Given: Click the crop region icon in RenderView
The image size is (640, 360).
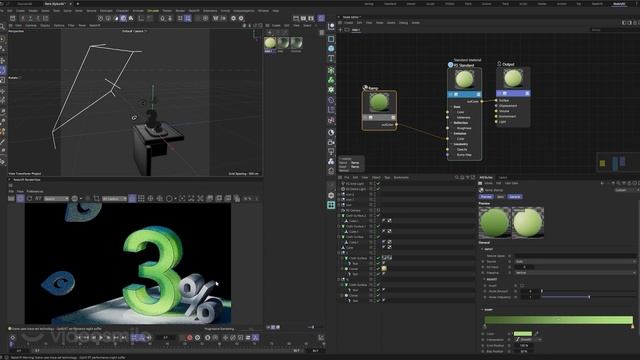Looking at the screenshot, I should click(x=96, y=198).
